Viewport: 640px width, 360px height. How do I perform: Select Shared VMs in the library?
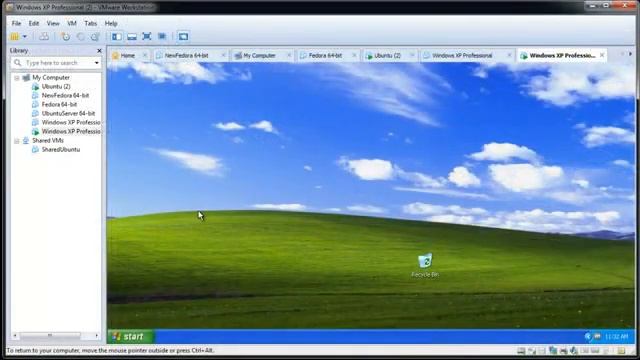pos(48,140)
